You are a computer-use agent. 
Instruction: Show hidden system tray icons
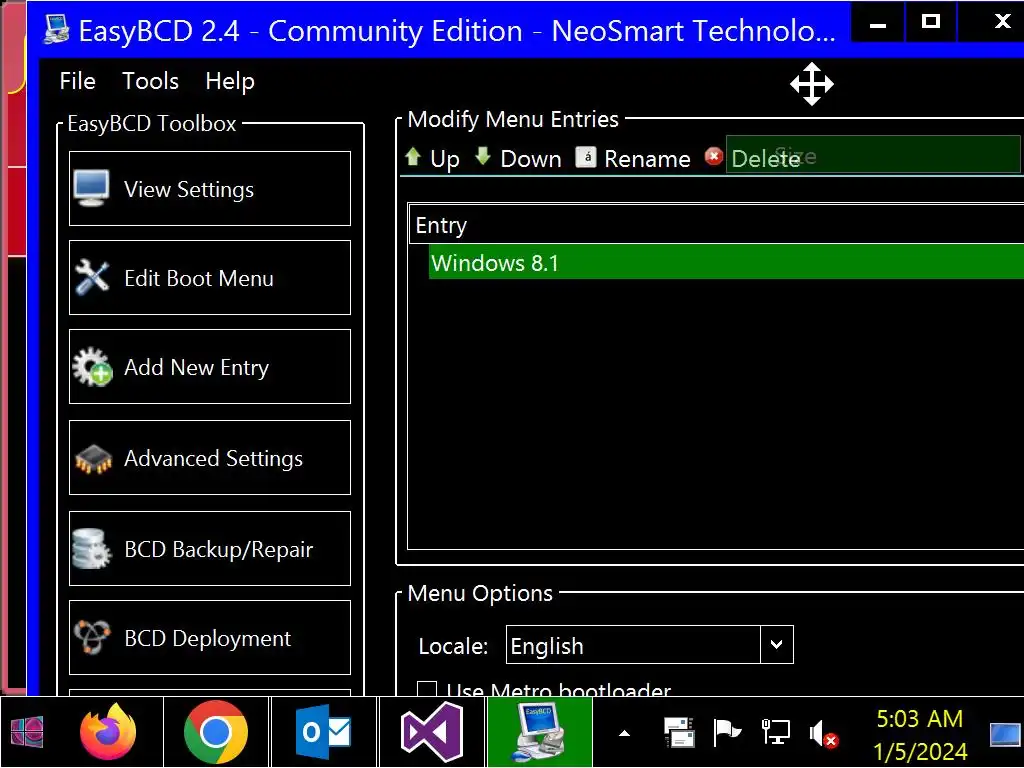click(x=624, y=733)
